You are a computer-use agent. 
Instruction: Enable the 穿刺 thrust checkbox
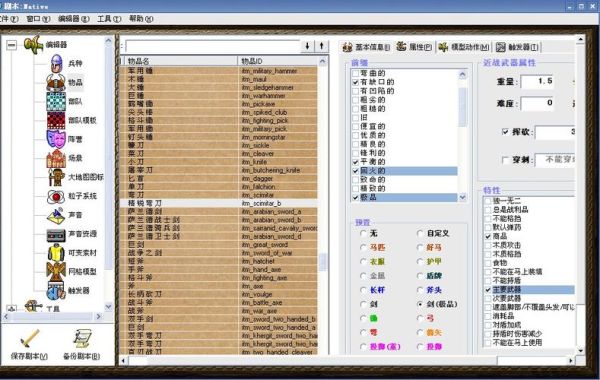[x=505, y=160]
